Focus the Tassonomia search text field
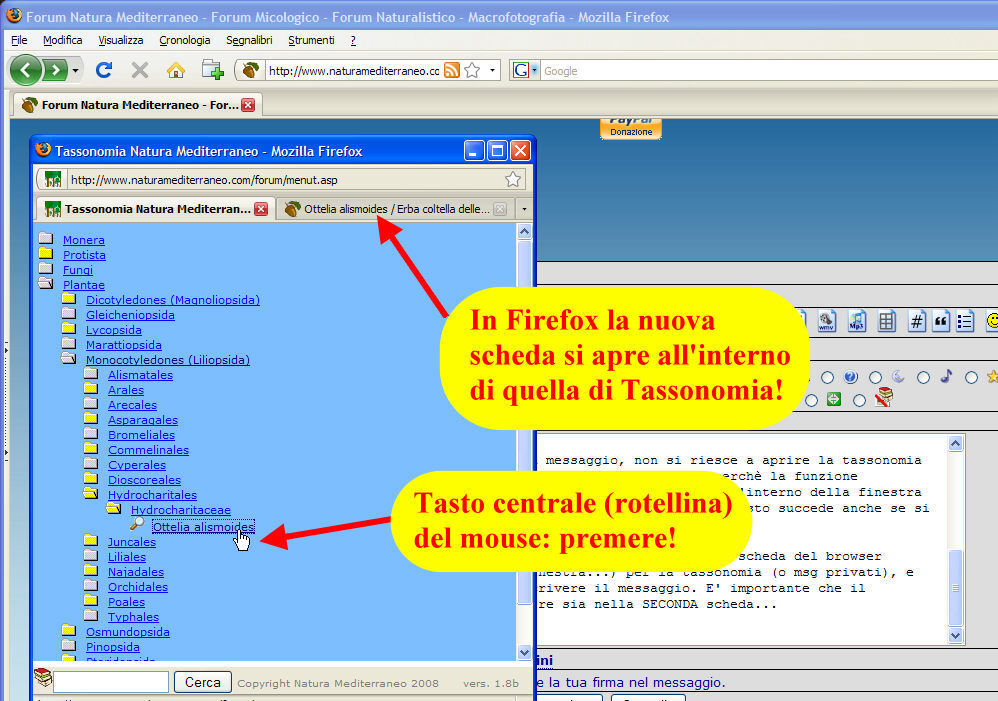The height and width of the screenshot is (701, 998). 111,682
